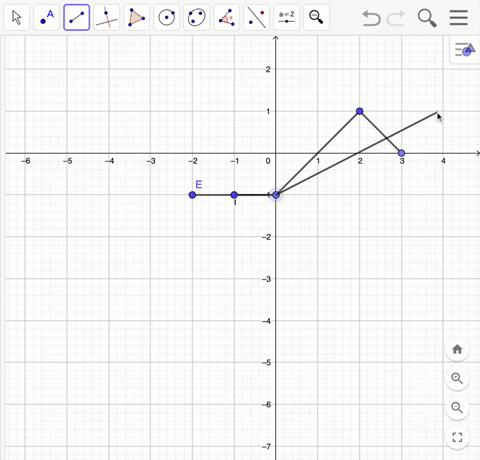Image resolution: width=480 pixels, height=460 pixels.
Task: Click the highlighted point at (0, -1)
Action: tap(276, 195)
